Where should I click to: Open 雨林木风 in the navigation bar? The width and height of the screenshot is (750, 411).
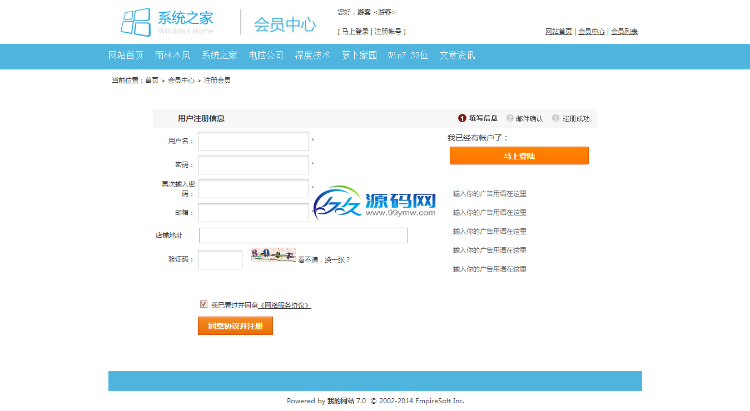(x=172, y=56)
